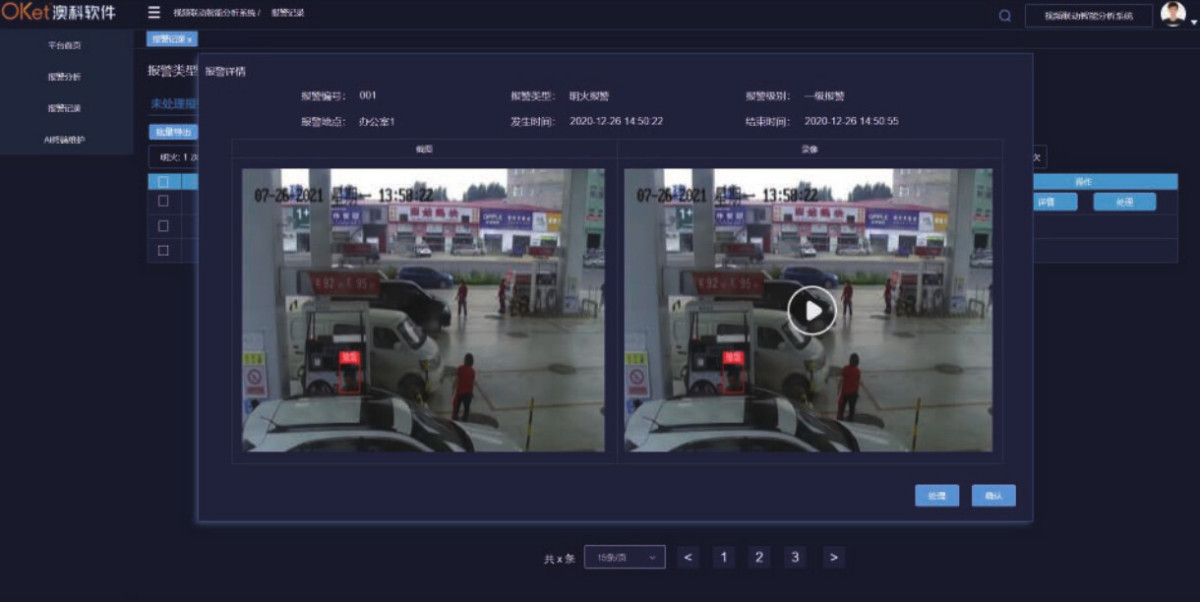Jump to page 2
The height and width of the screenshot is (602, 1200).
(759, 558)
